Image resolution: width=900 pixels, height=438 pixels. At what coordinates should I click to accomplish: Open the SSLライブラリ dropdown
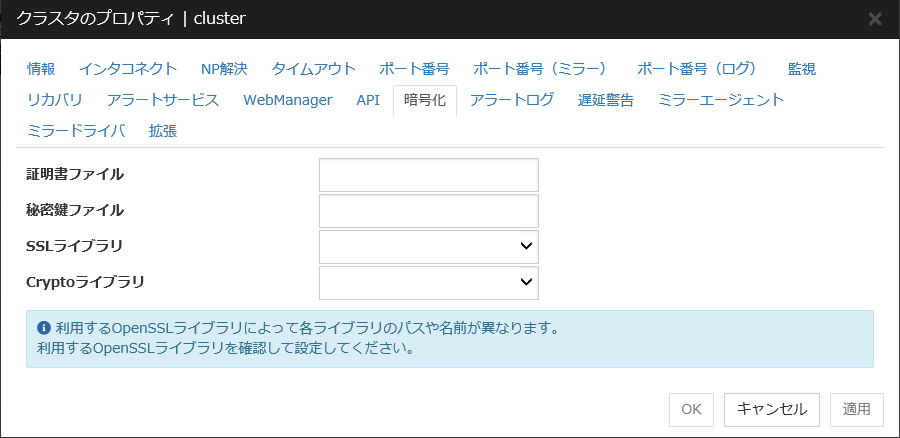click(x=428, y=246)
